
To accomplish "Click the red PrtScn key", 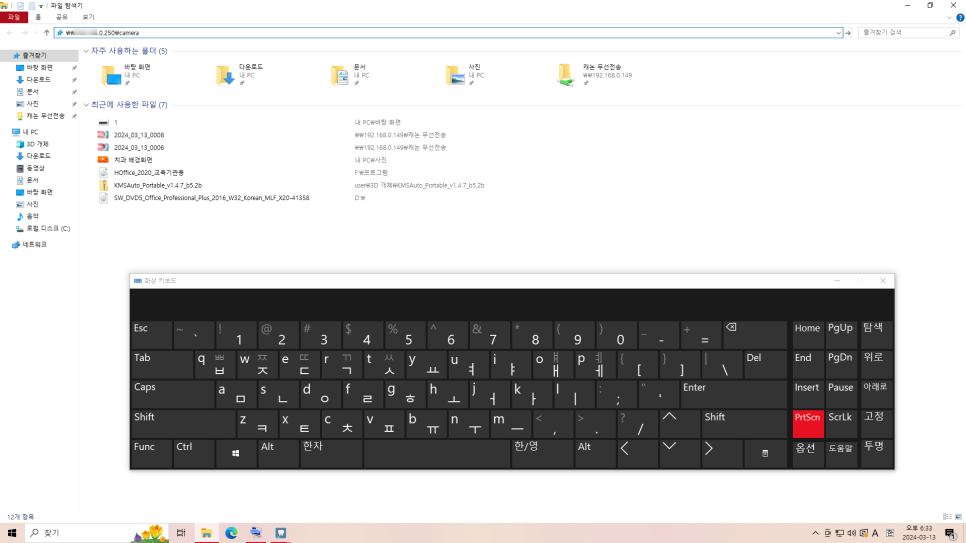I will pyautogui.click(x=808, y=423).
